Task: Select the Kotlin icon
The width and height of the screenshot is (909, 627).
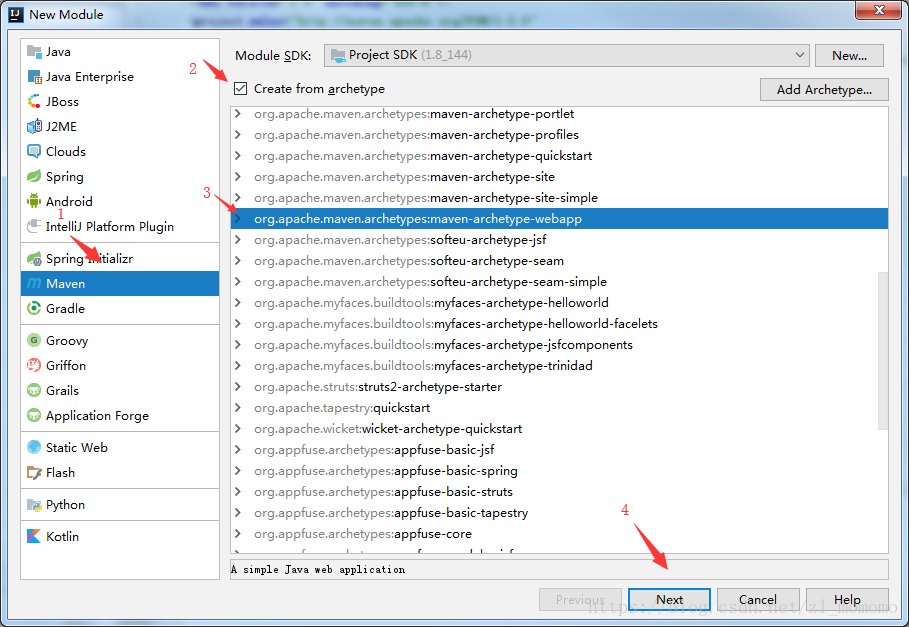Action: tap(34, 536)
